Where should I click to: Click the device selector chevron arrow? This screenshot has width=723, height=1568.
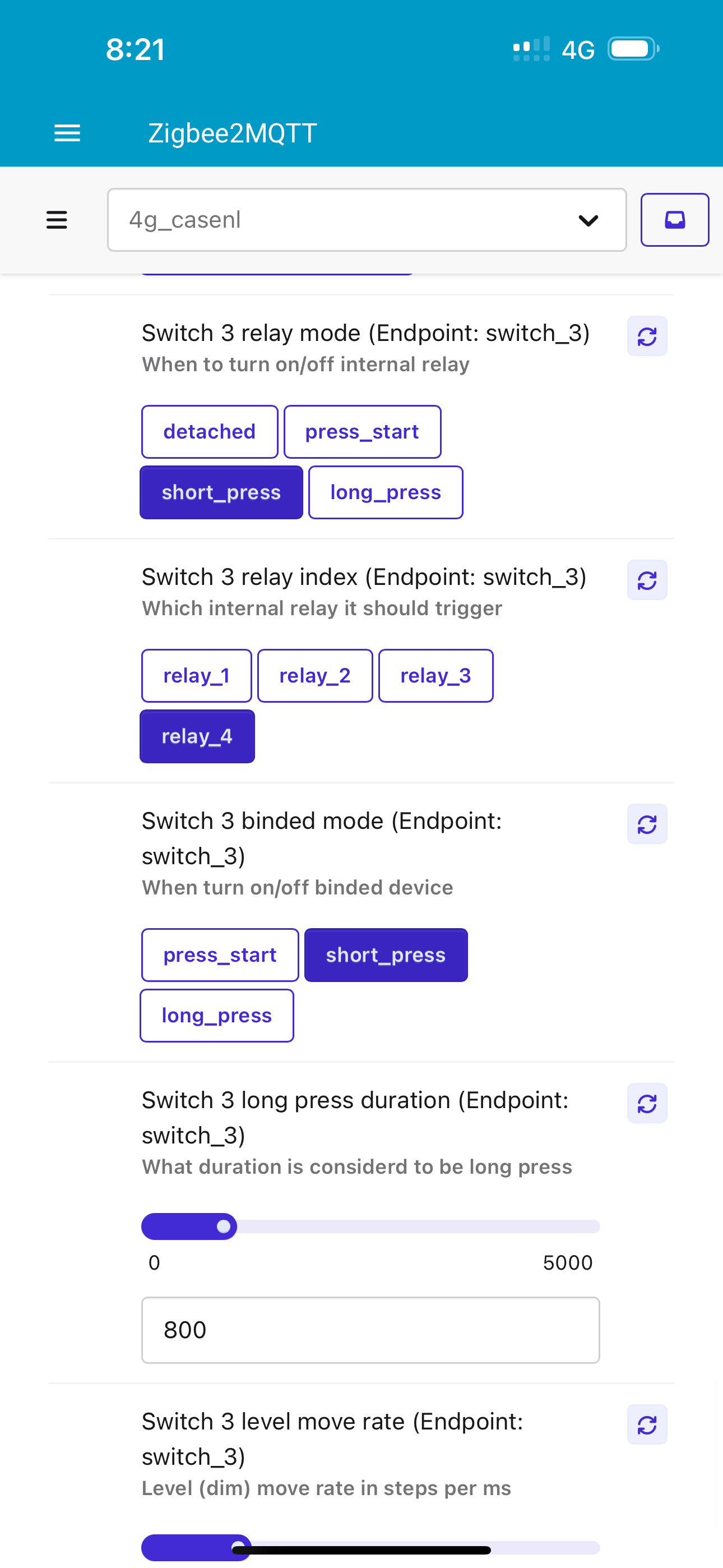(588, 220)
